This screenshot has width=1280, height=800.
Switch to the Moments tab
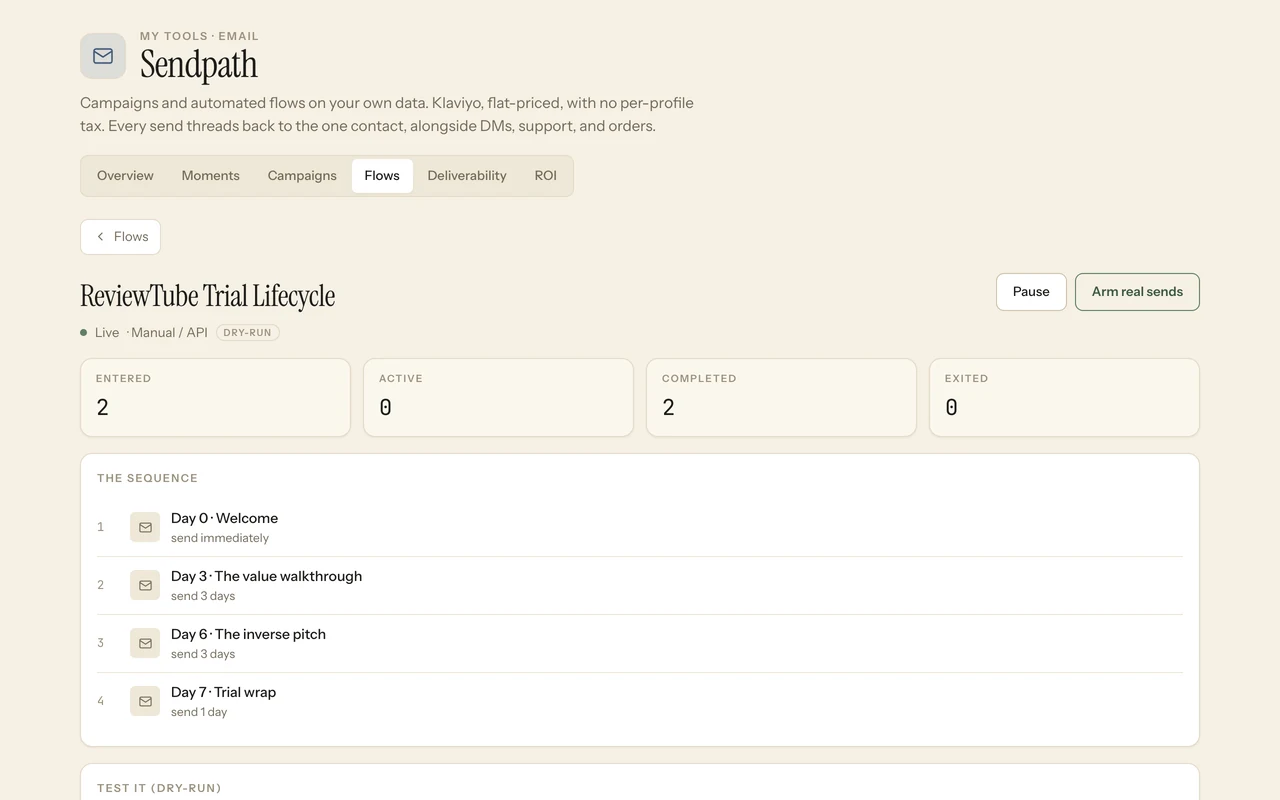click(210, 176)
